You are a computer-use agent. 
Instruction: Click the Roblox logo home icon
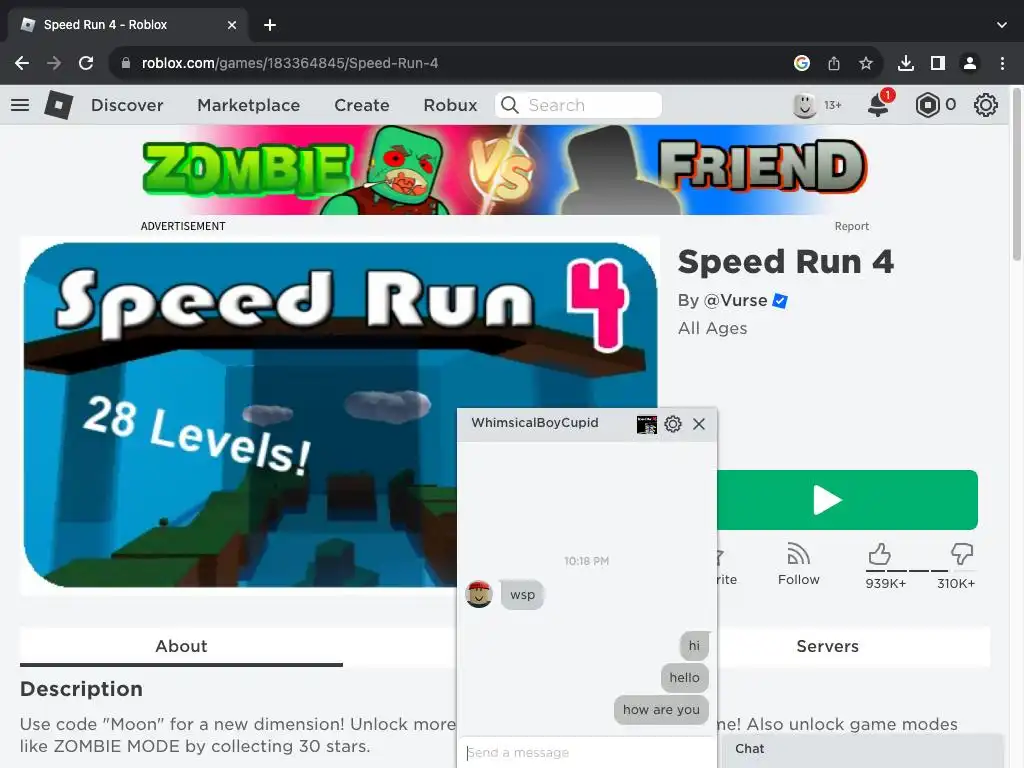click(x=59, y=105)
